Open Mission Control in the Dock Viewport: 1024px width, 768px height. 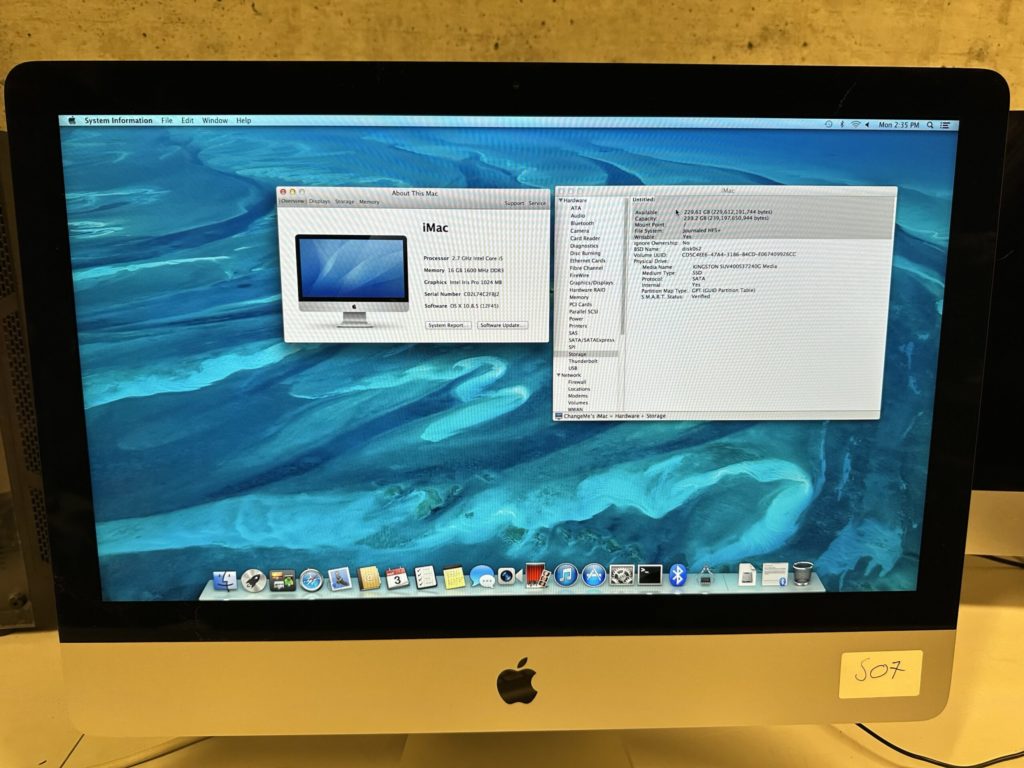[282, 580]
